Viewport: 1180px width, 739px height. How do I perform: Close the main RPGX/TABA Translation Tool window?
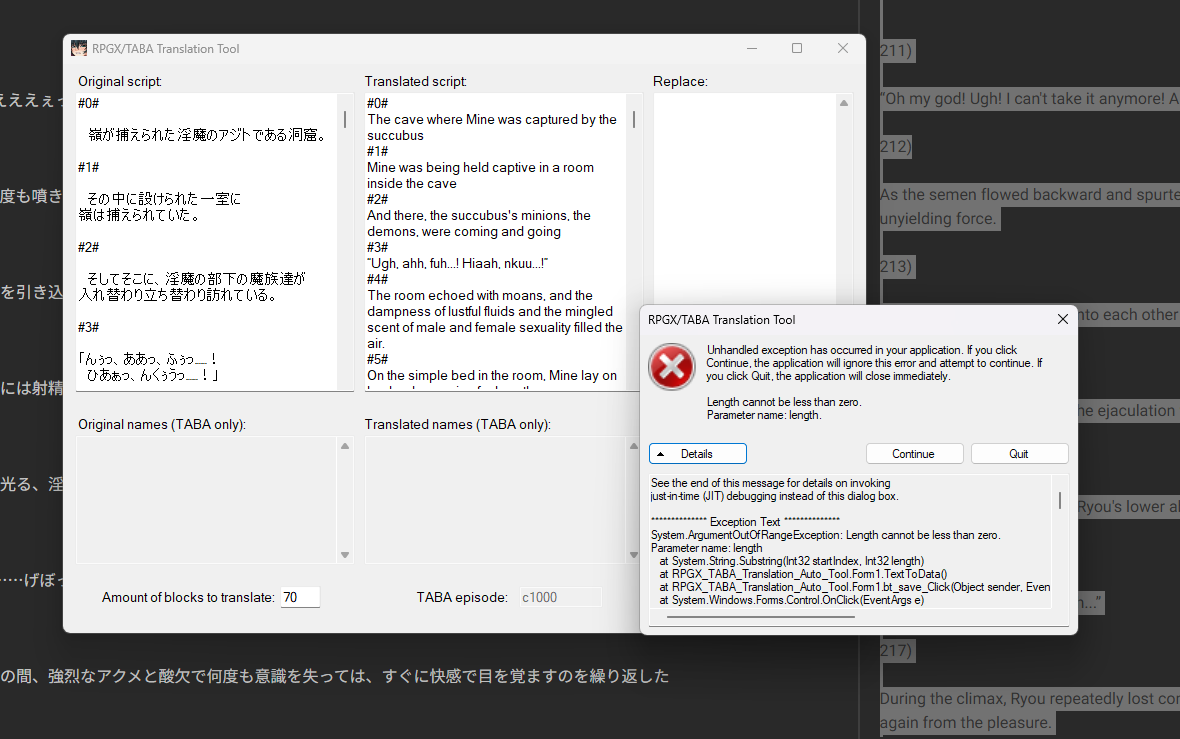click(x=843, y=48)
